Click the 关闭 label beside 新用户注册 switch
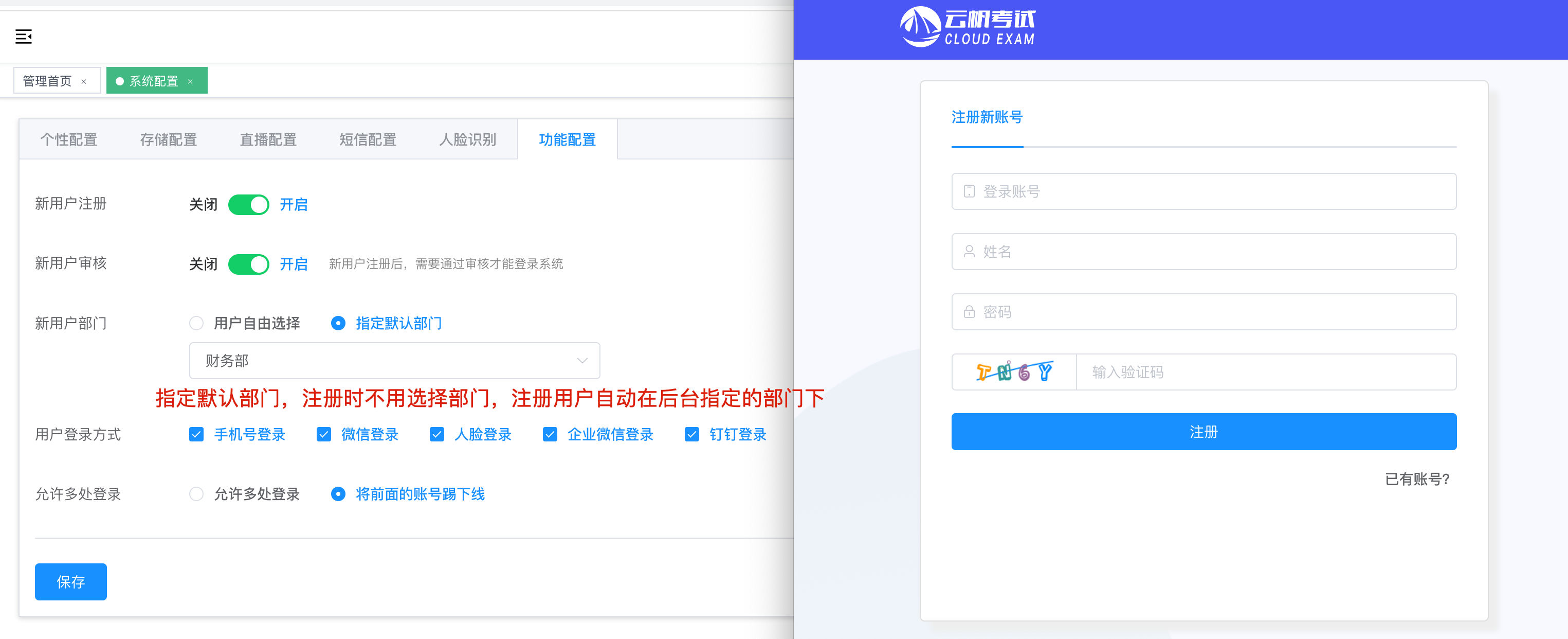This screenshot has height=639, width=1568. (203, 205)
